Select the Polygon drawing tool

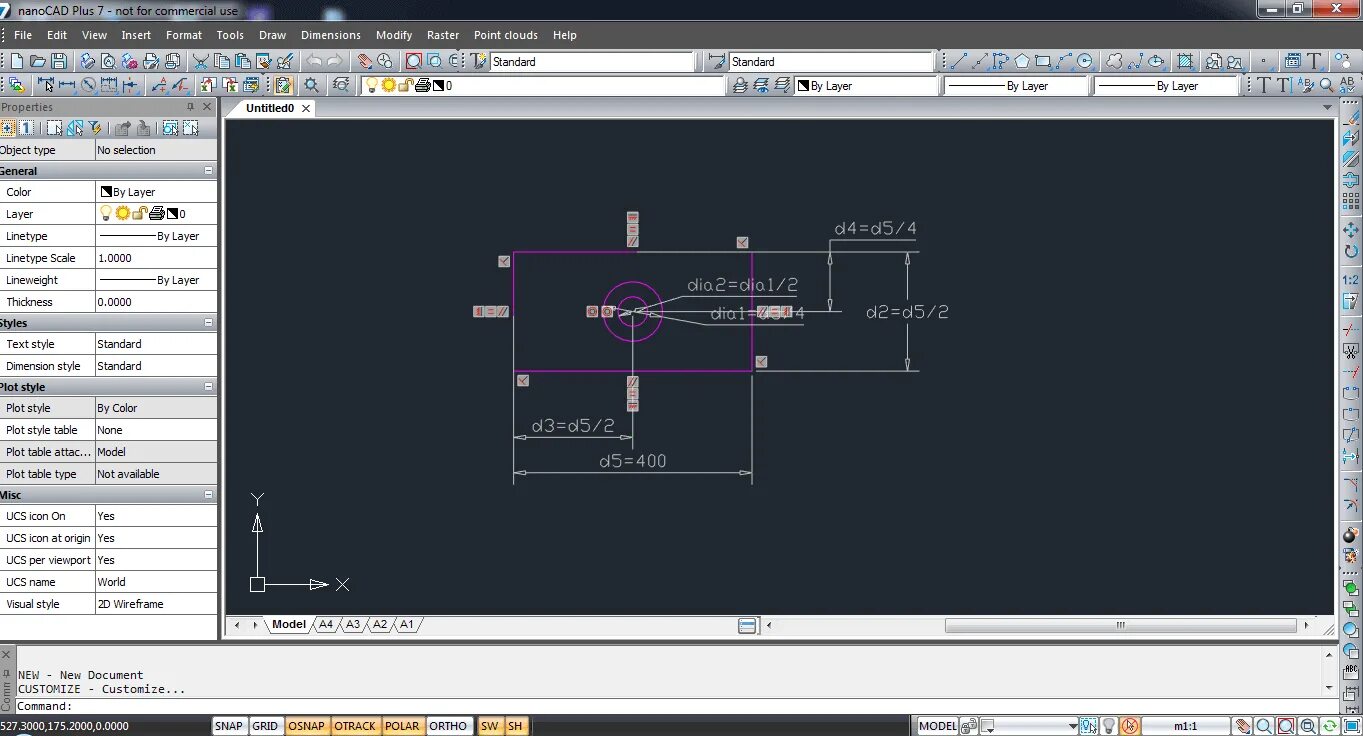pyautogui.click(x=1021, y=61)
